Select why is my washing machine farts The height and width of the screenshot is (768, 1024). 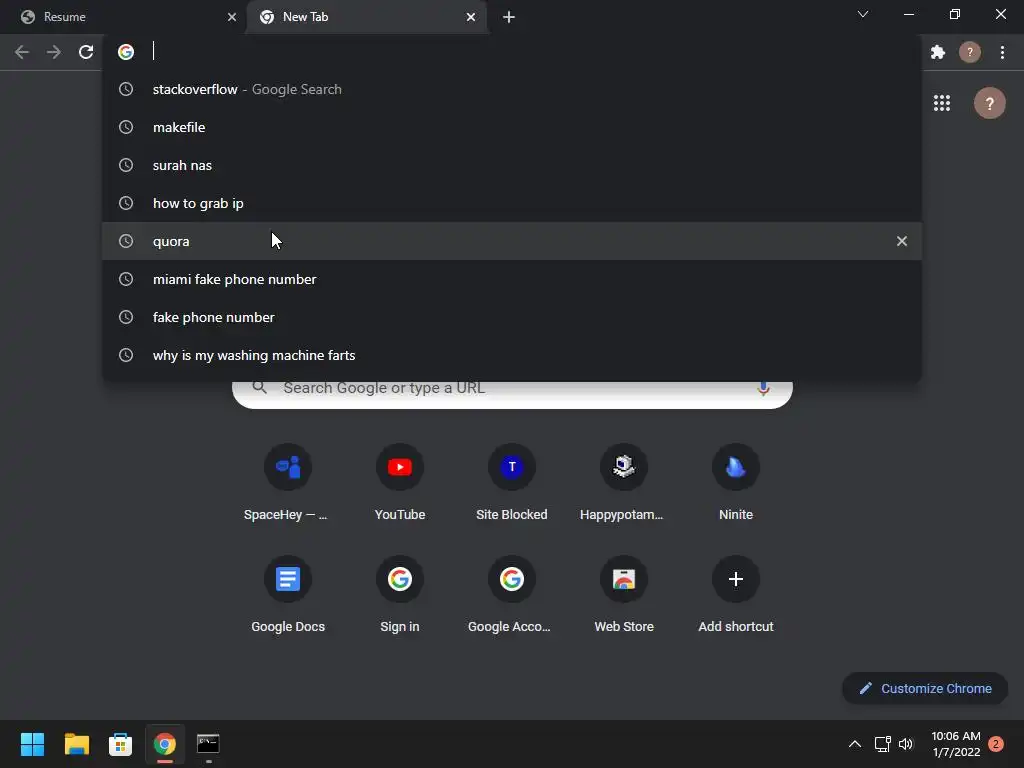[512, 355]
